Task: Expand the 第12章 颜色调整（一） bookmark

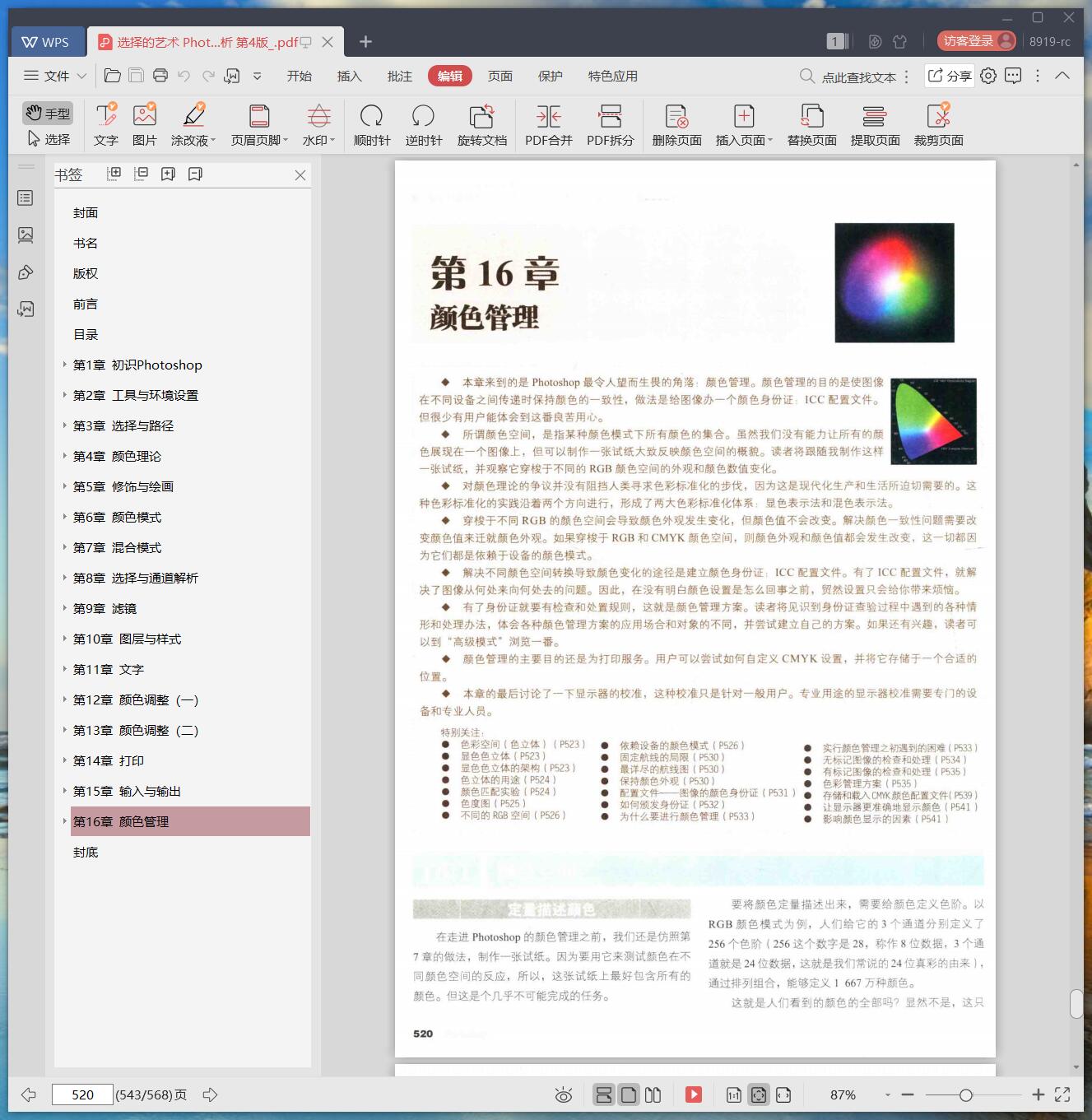Action: (x=65, y=699)
